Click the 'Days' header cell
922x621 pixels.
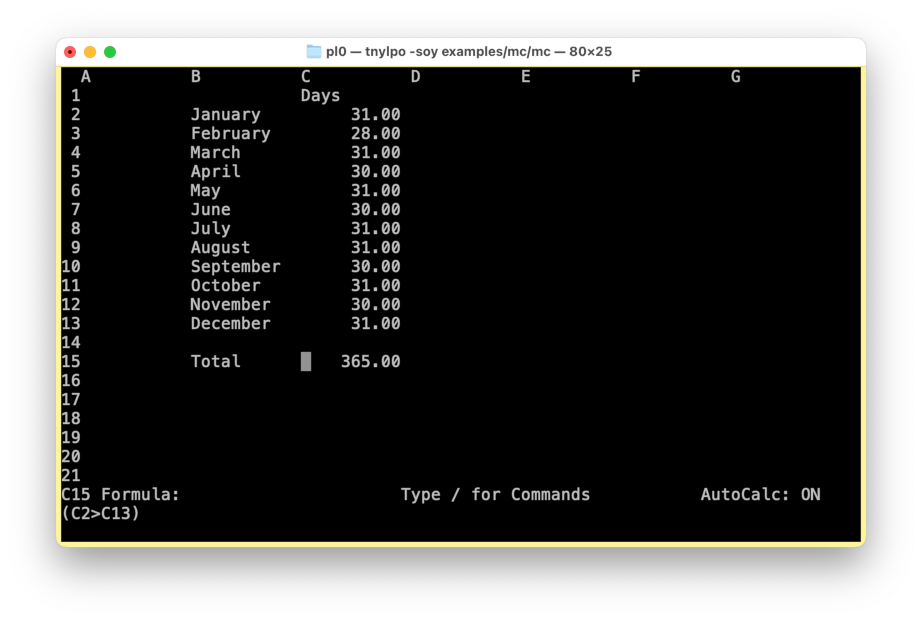tap(320, 96)
